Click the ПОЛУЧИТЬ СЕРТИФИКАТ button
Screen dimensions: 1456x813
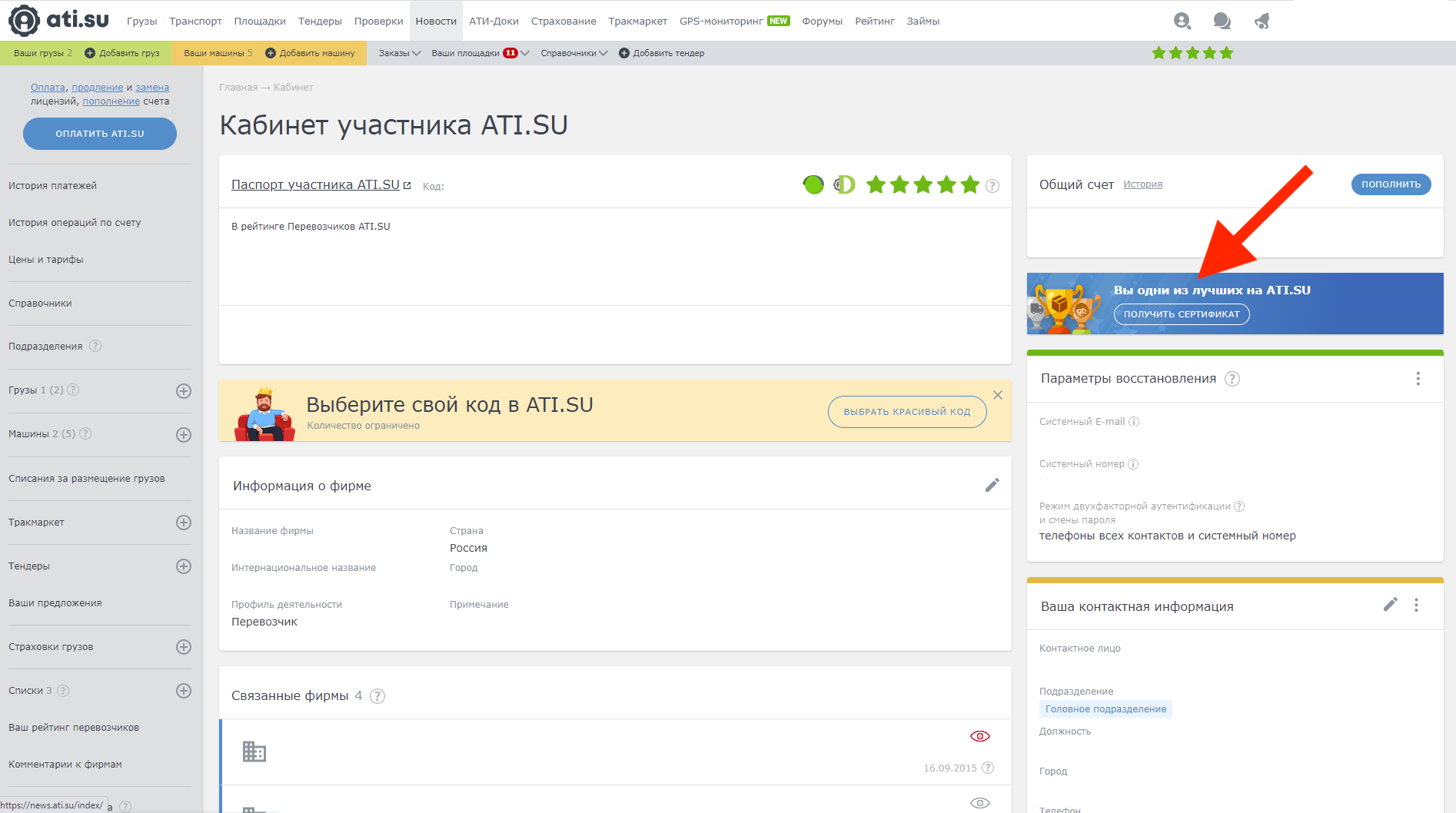click(x=1182, y=314)
